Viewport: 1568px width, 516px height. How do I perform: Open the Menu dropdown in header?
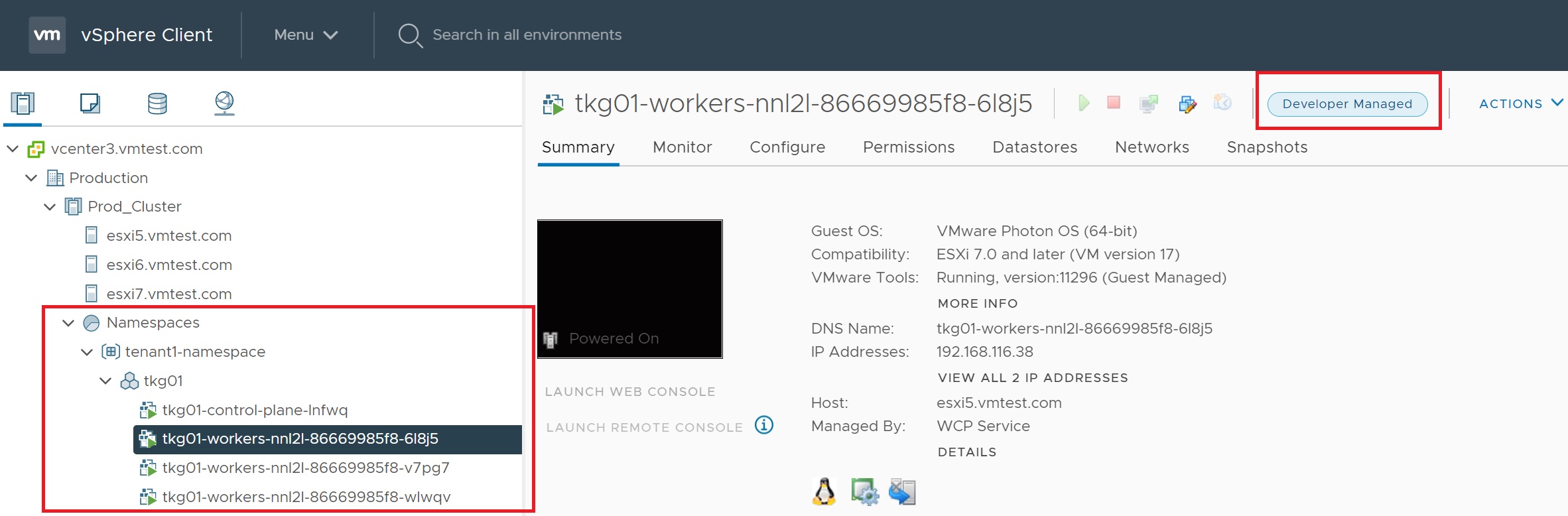click(x=306, y=35)
